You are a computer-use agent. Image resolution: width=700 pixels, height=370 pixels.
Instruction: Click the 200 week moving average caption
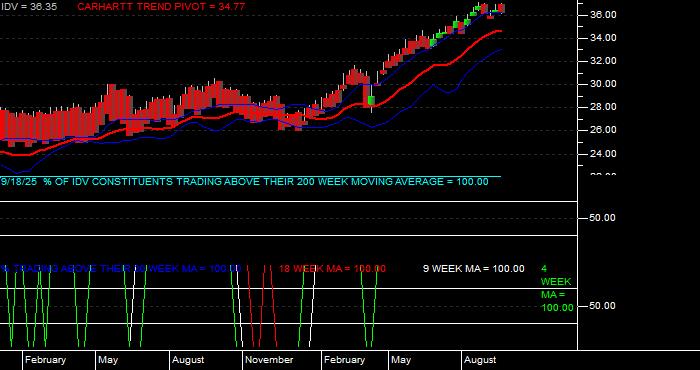(x=245, y=182)
